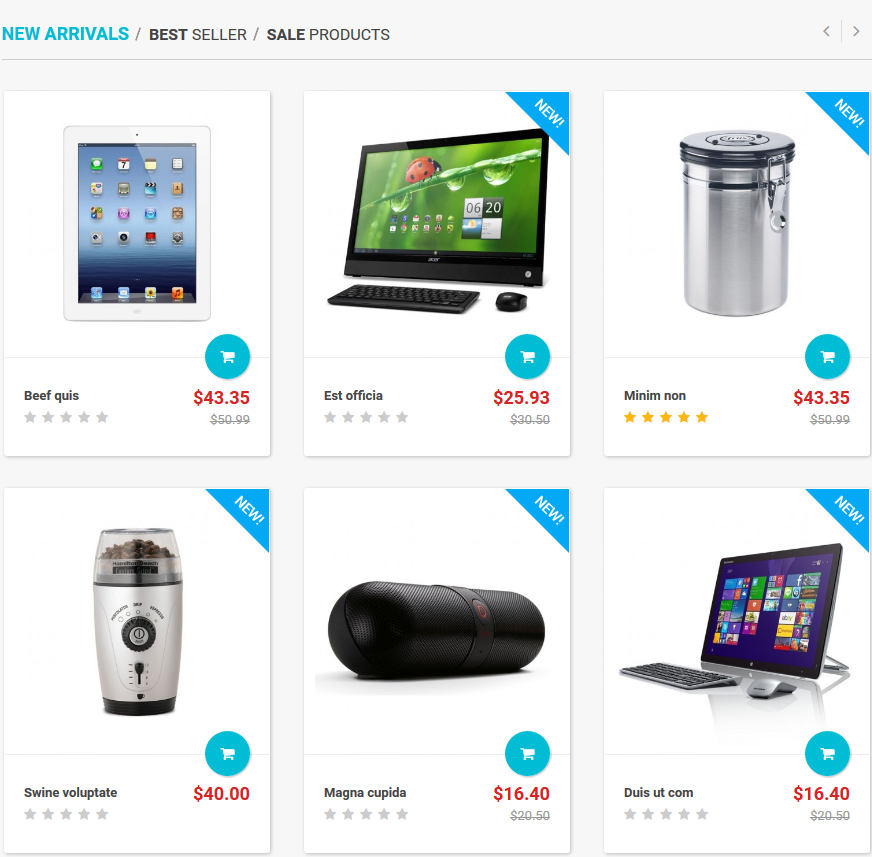The height and width of the screenshot is (857, 872).
Task: Add Est officia to cart
Action: click(527, 356)
